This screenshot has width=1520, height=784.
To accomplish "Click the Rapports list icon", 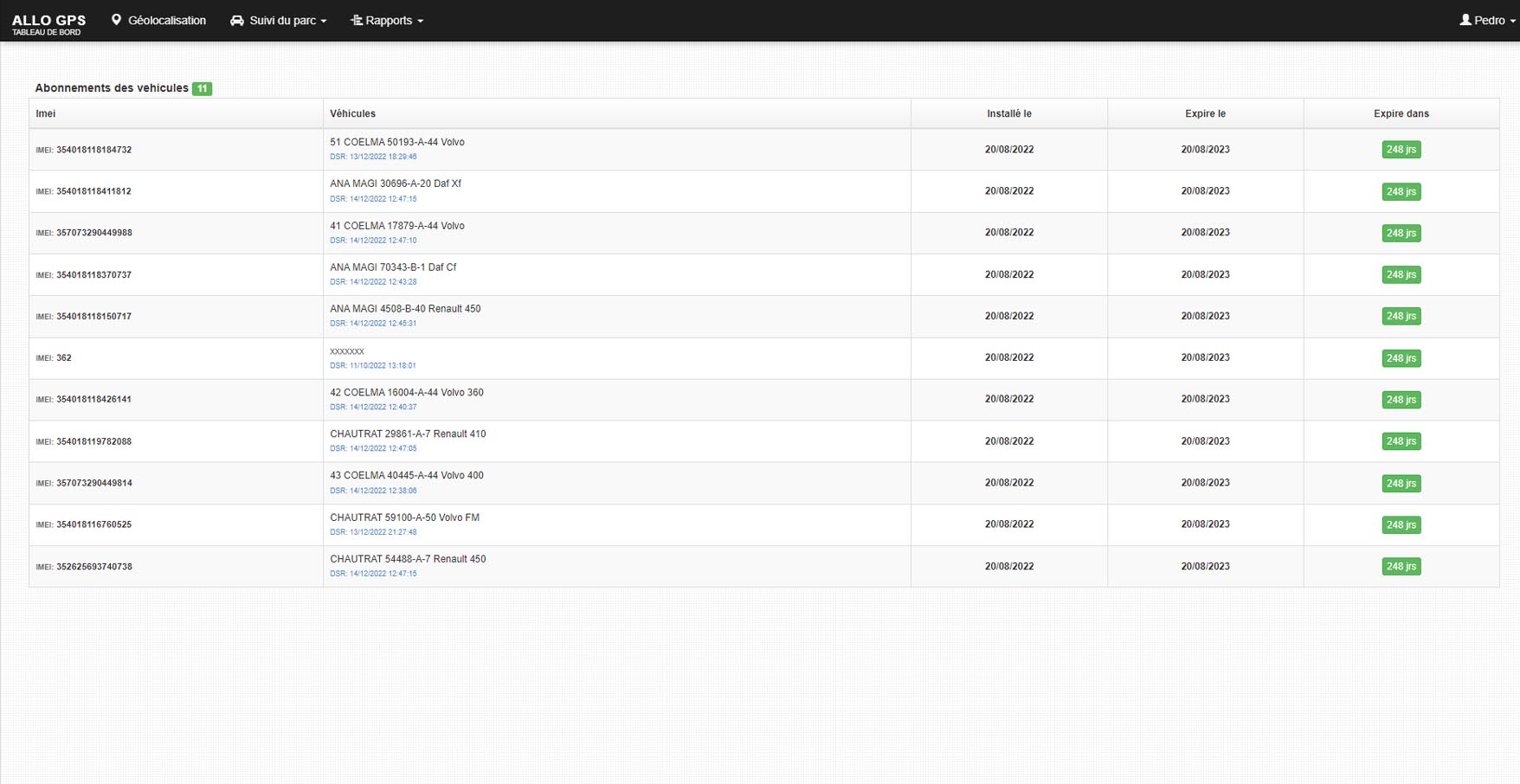I will (x=356, y=20).
